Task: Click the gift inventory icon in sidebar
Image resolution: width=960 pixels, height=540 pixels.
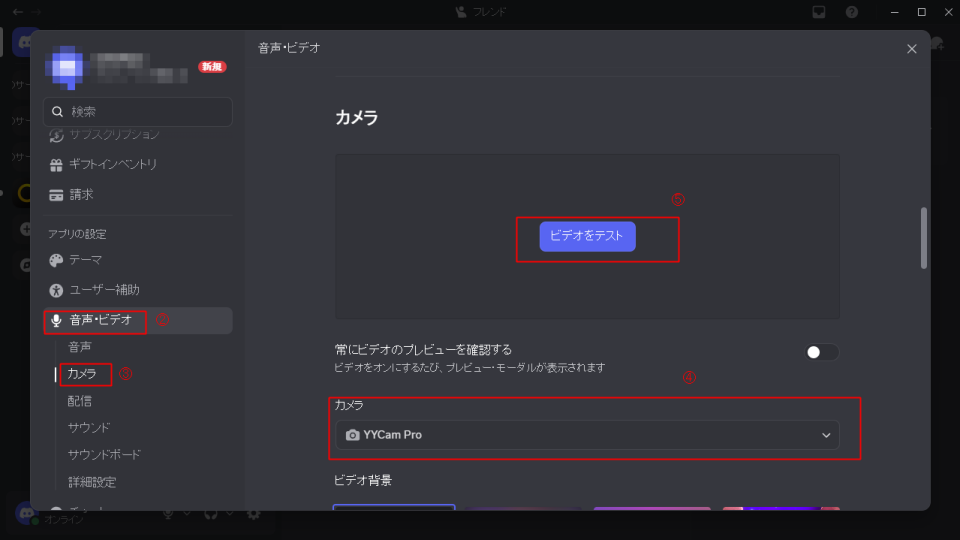Action: coord(57,164)
